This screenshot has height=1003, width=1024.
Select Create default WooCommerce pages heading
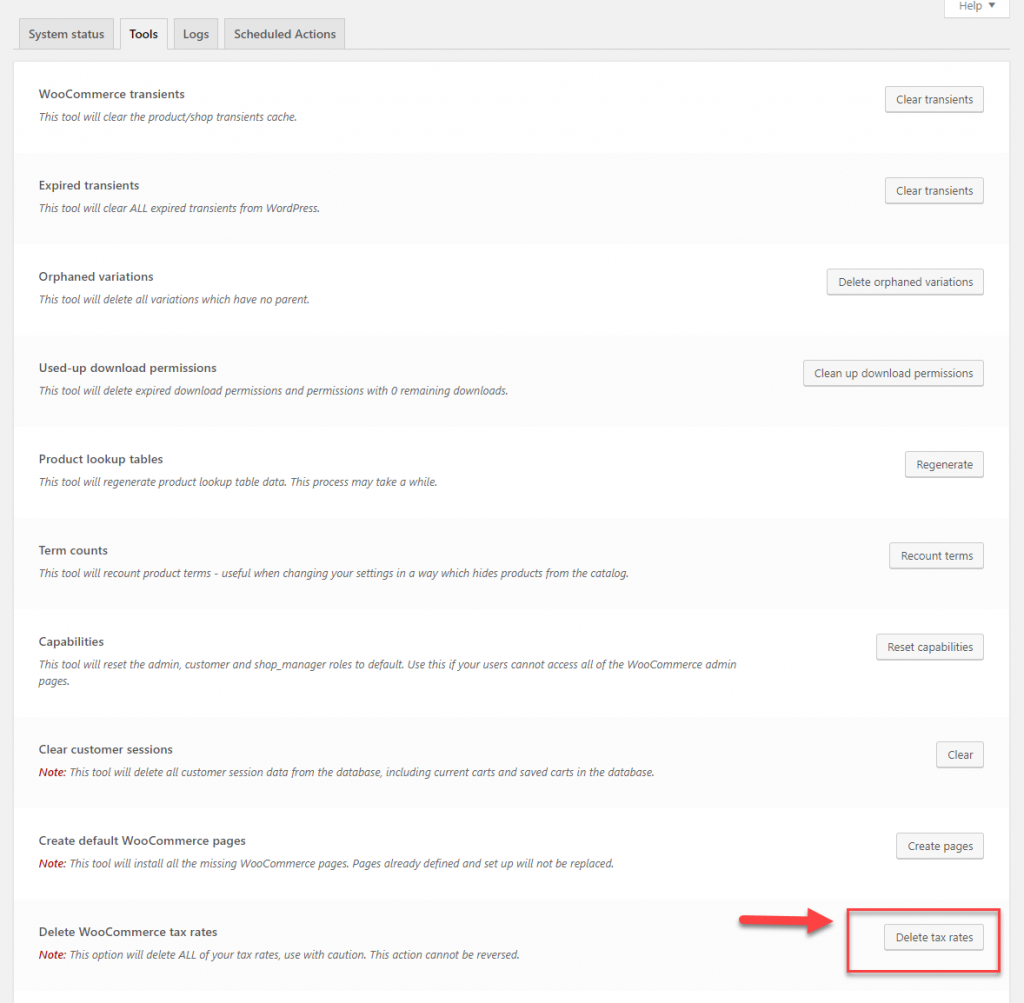pyautogui.click(x=142, y=840)
